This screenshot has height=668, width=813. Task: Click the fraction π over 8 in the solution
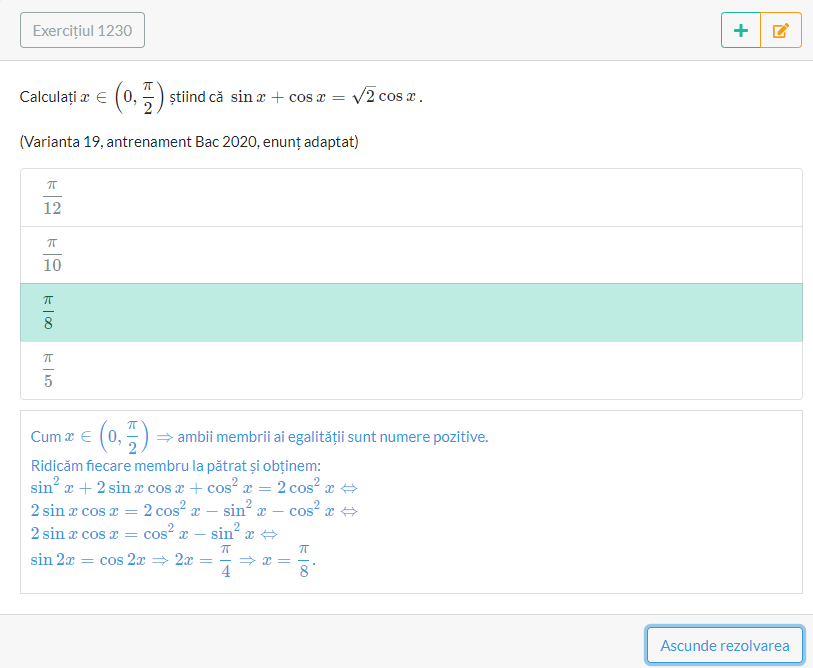click(x=304, y=560)
